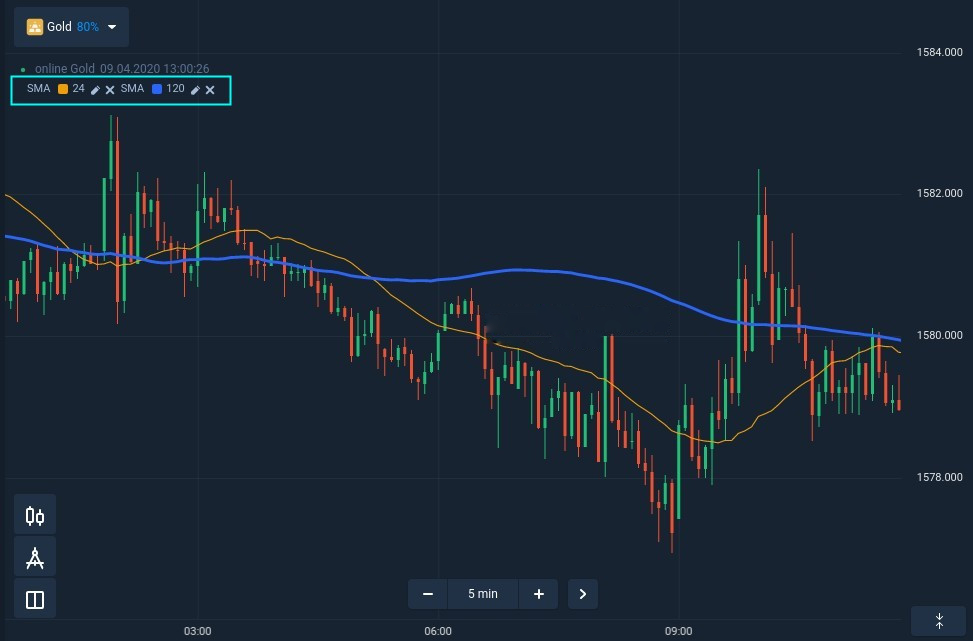This screenshot has width=973, height=641.
Task: Click the 1580.000 price axis label
Action: coord(939,336)
